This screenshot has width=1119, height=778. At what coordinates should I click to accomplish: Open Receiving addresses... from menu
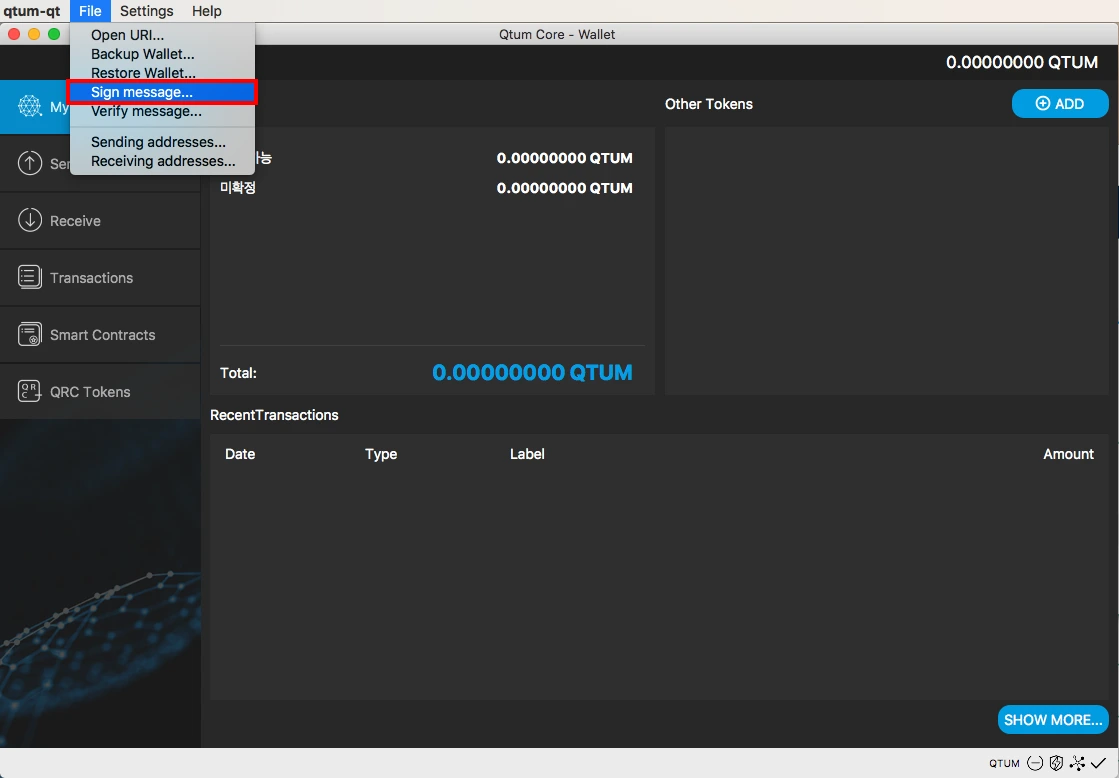[162, 161]
